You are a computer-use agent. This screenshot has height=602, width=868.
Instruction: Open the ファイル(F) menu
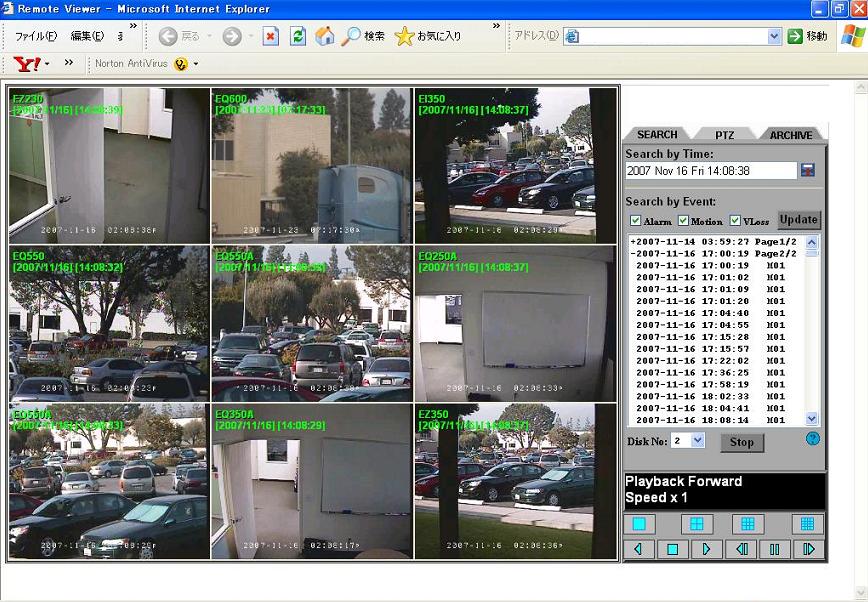[x=36, y=37]
